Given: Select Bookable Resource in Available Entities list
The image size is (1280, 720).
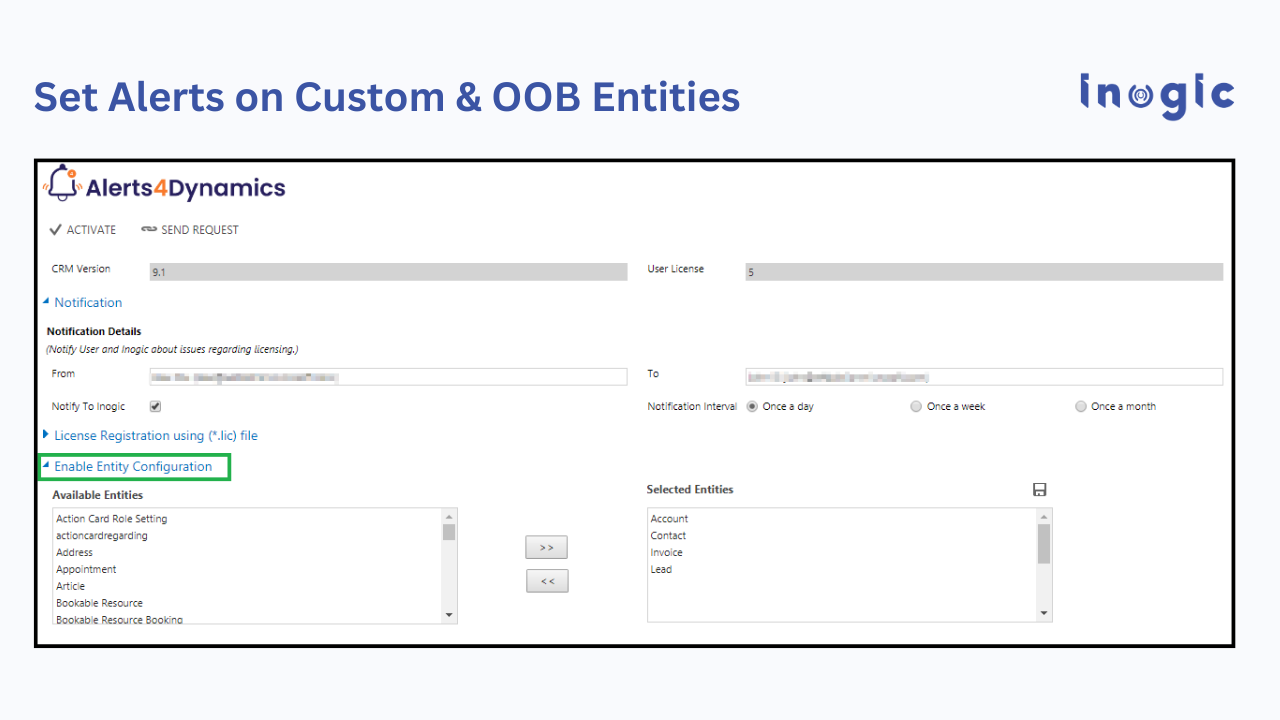Looking at the screenshot, I should [x=100, y=603].
